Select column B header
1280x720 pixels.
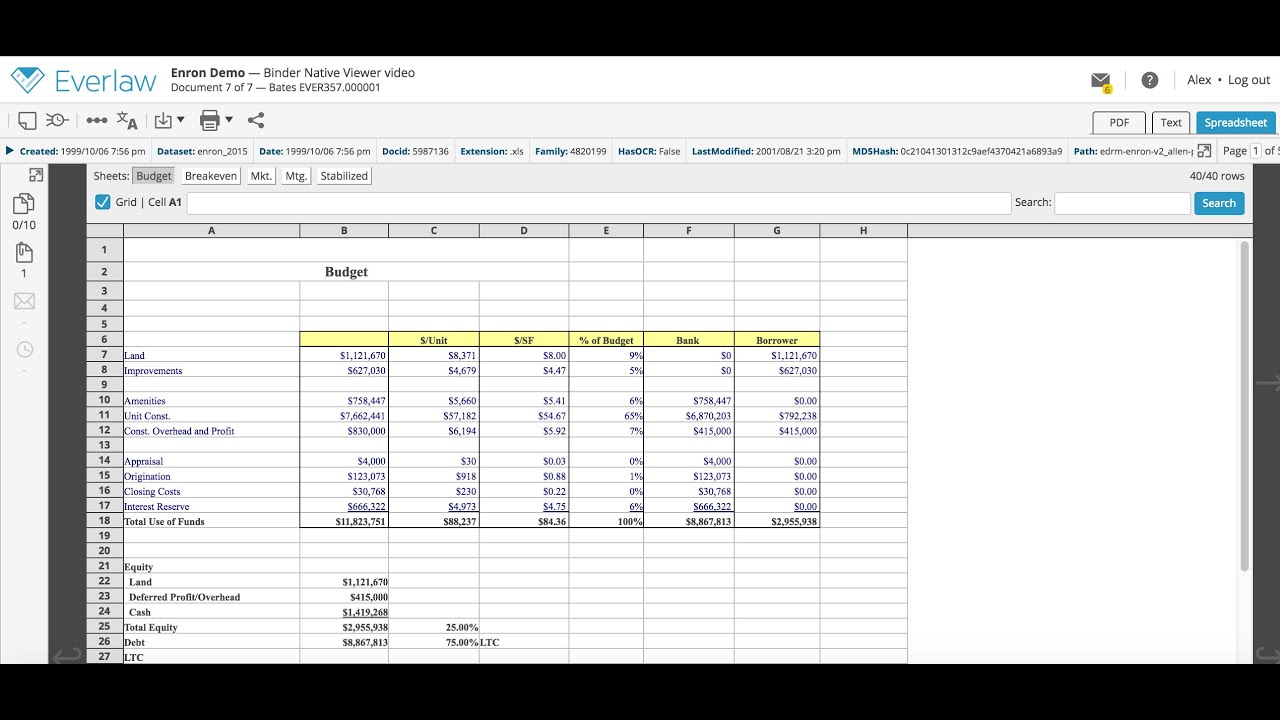(344, 231)
